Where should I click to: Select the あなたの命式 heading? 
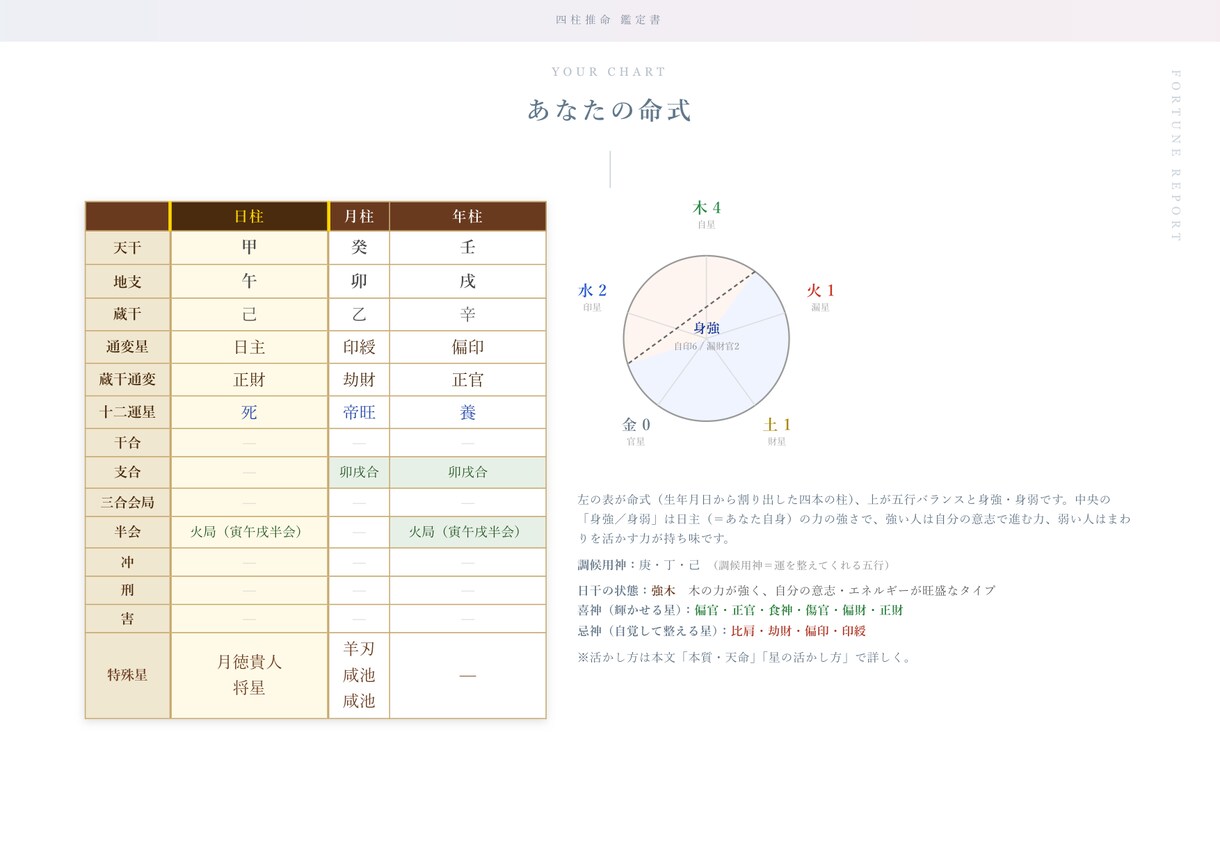609,110
